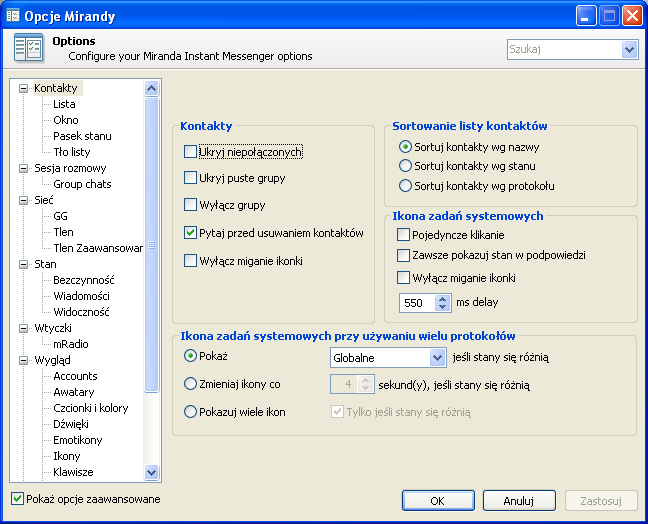Image resolution: width=648 pixels, height=524 pixels.
Task: Open Bezczynność status settings
Action: [x=84, y=280]
